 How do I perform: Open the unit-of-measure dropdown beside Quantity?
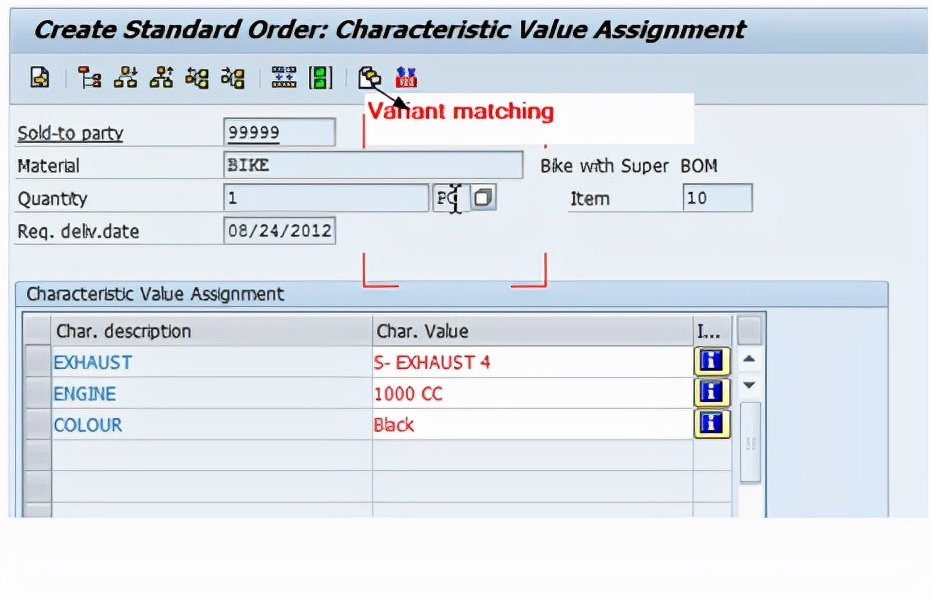tap(482, 198)
